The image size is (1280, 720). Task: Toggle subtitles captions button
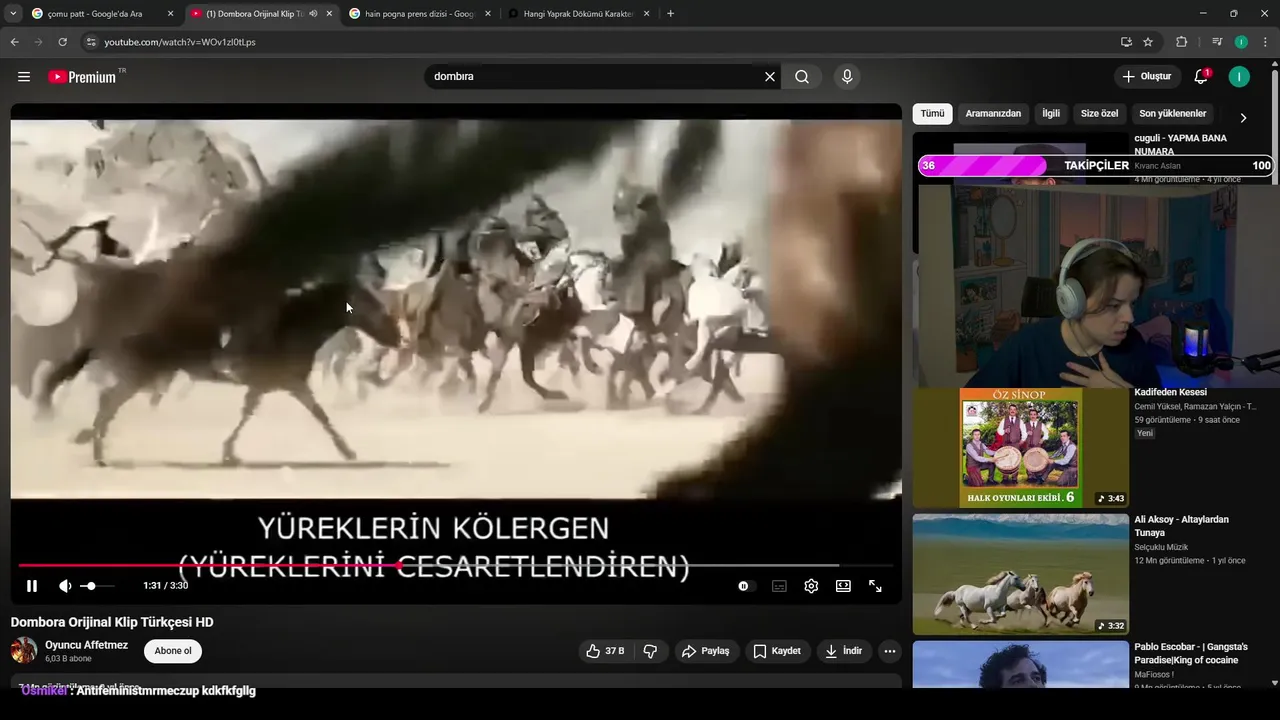779,586
